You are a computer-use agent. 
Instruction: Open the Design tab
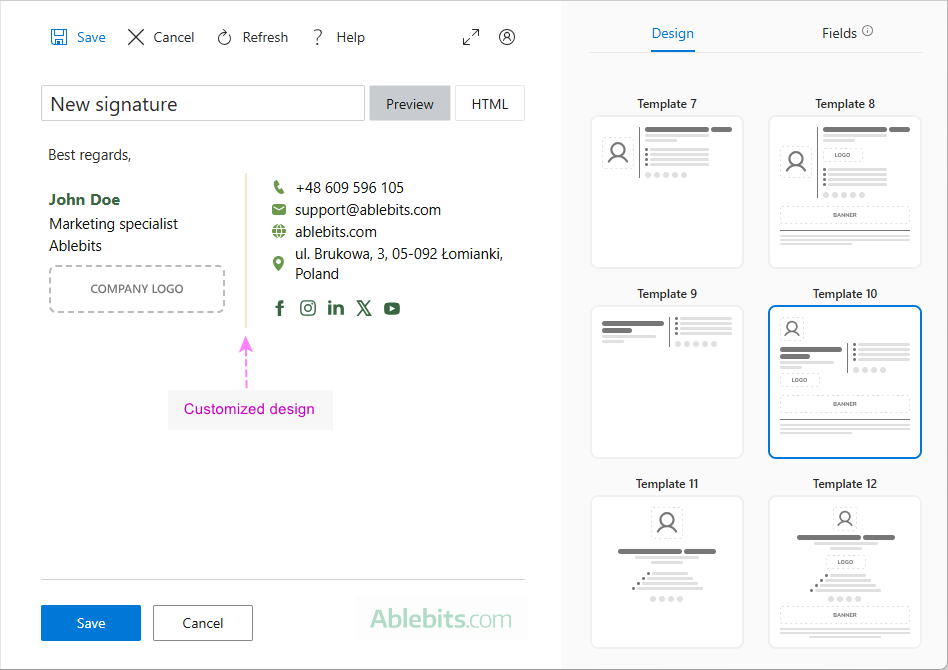point(672,33)
